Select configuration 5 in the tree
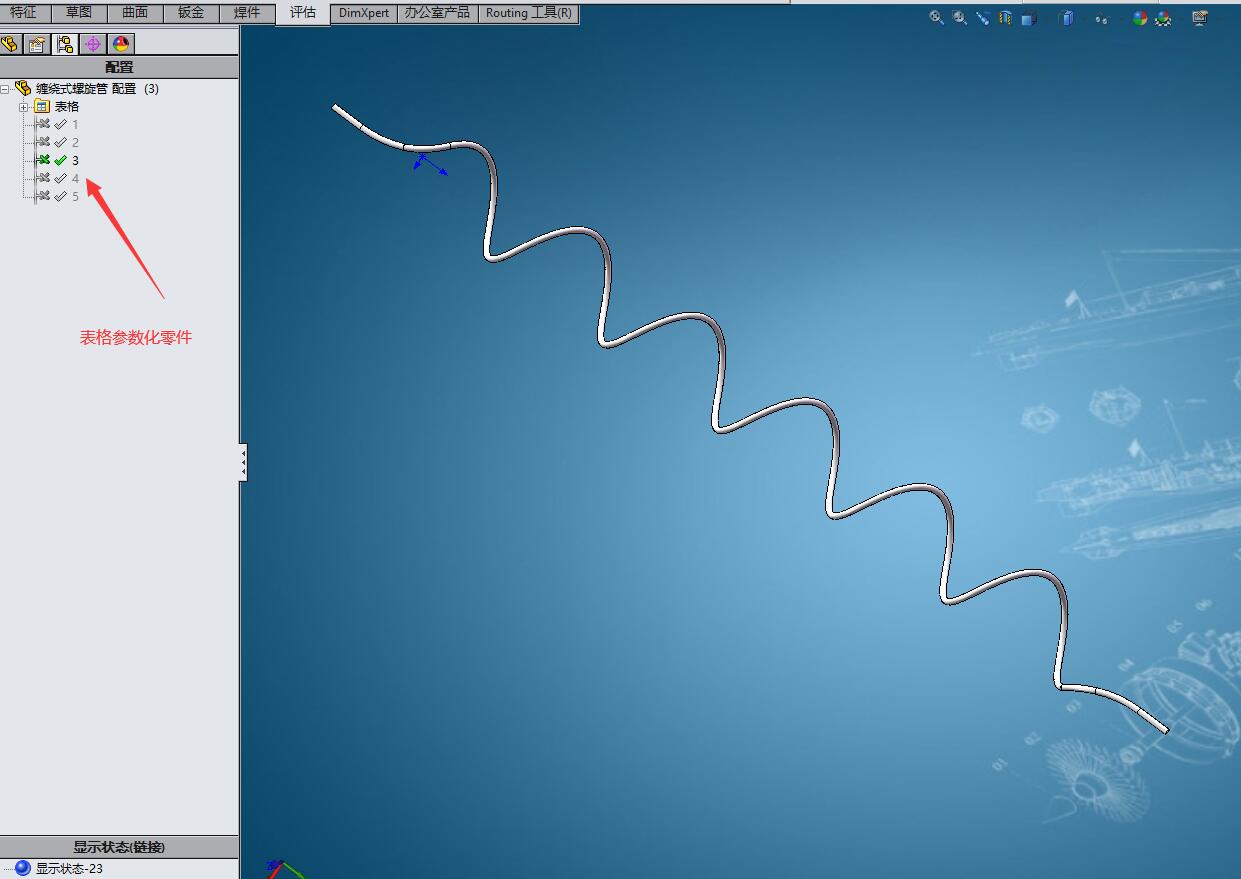1241x879 pixels. (75, 196)
